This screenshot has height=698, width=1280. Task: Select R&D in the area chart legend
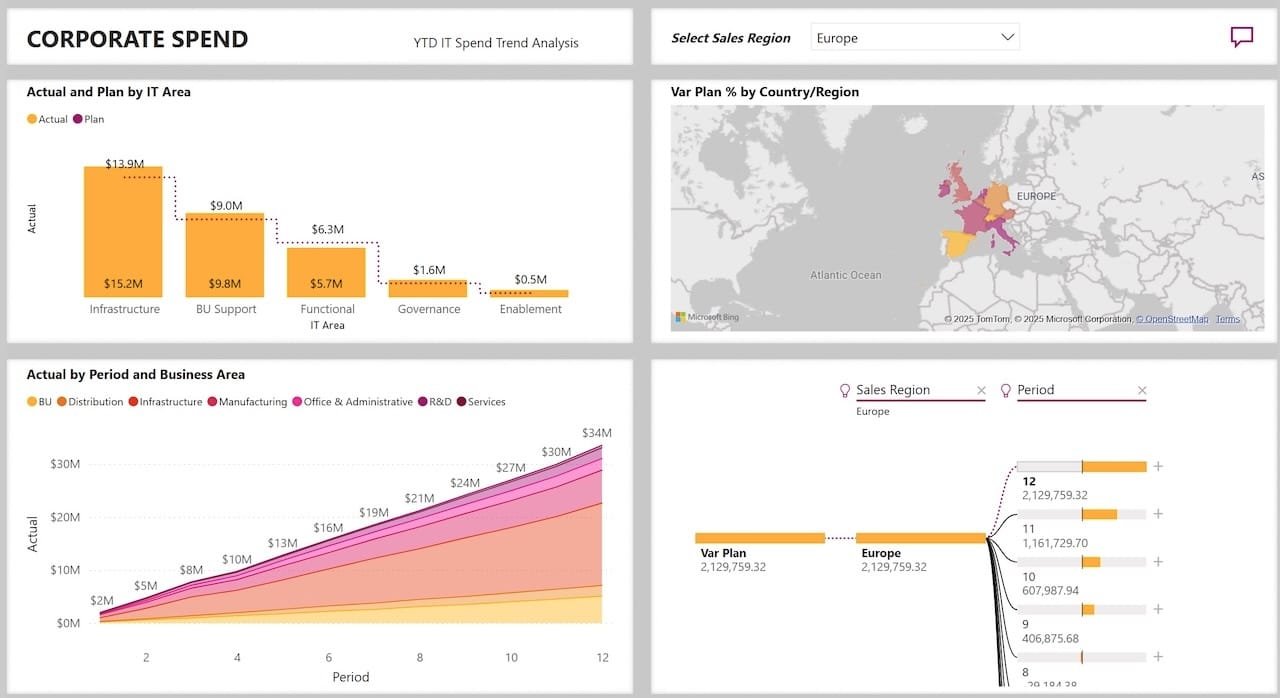434,402
